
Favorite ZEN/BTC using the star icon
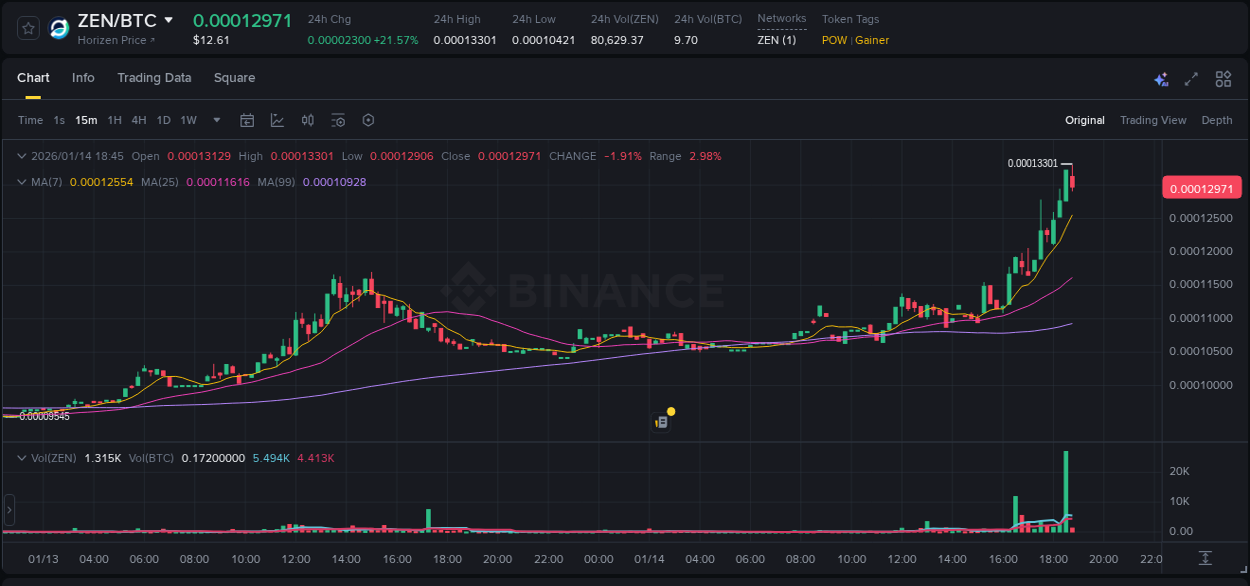coord(27,28)
